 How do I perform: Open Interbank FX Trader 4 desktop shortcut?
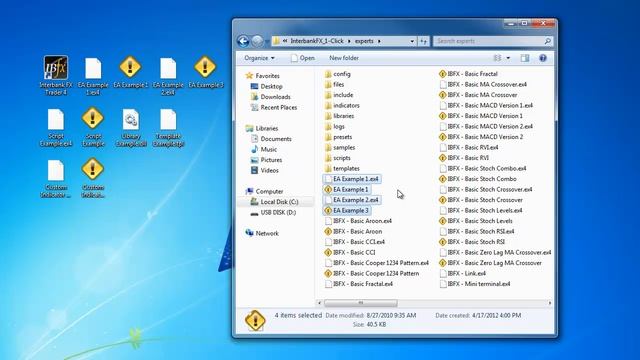pos(56,75)
